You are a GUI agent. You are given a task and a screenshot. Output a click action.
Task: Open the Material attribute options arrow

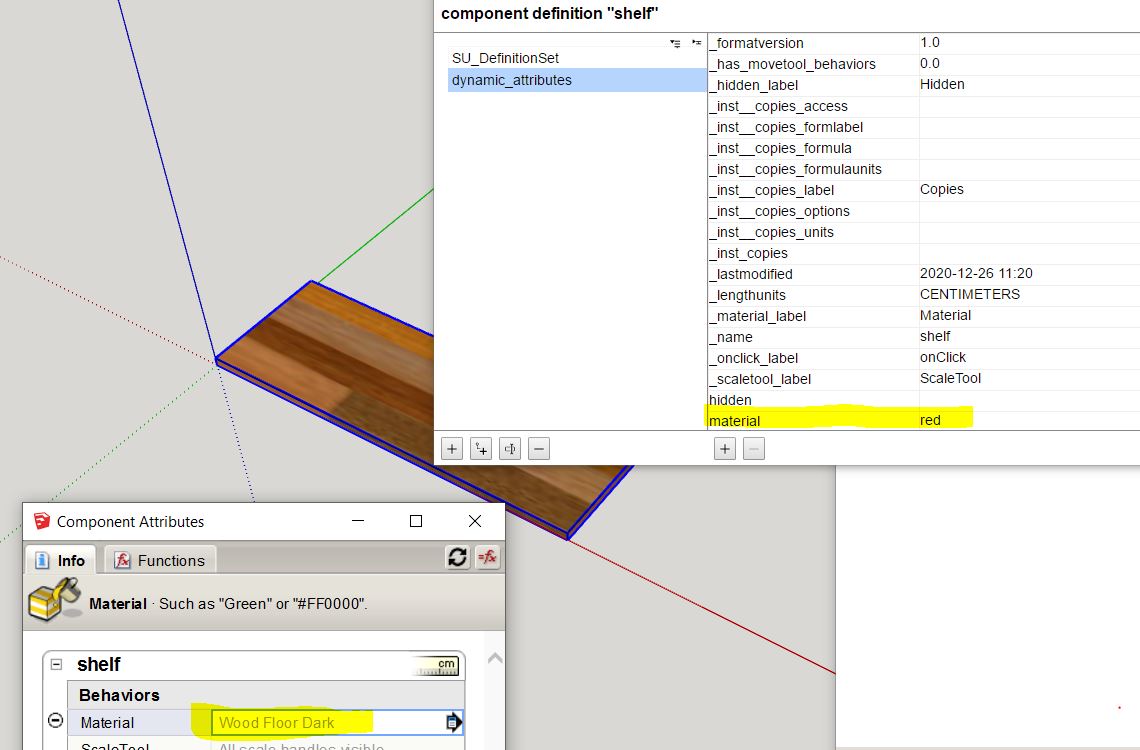[x=452, y=721]
